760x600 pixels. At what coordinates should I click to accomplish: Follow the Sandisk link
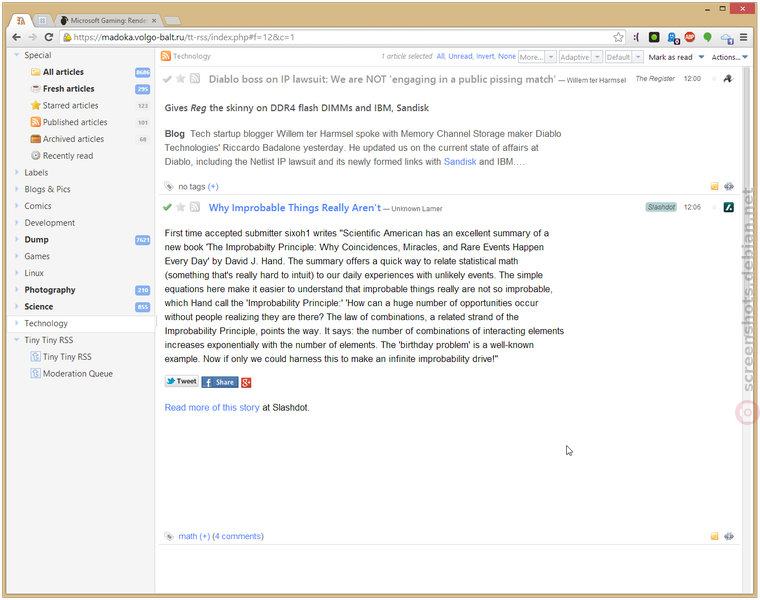(x=459, y=161)
